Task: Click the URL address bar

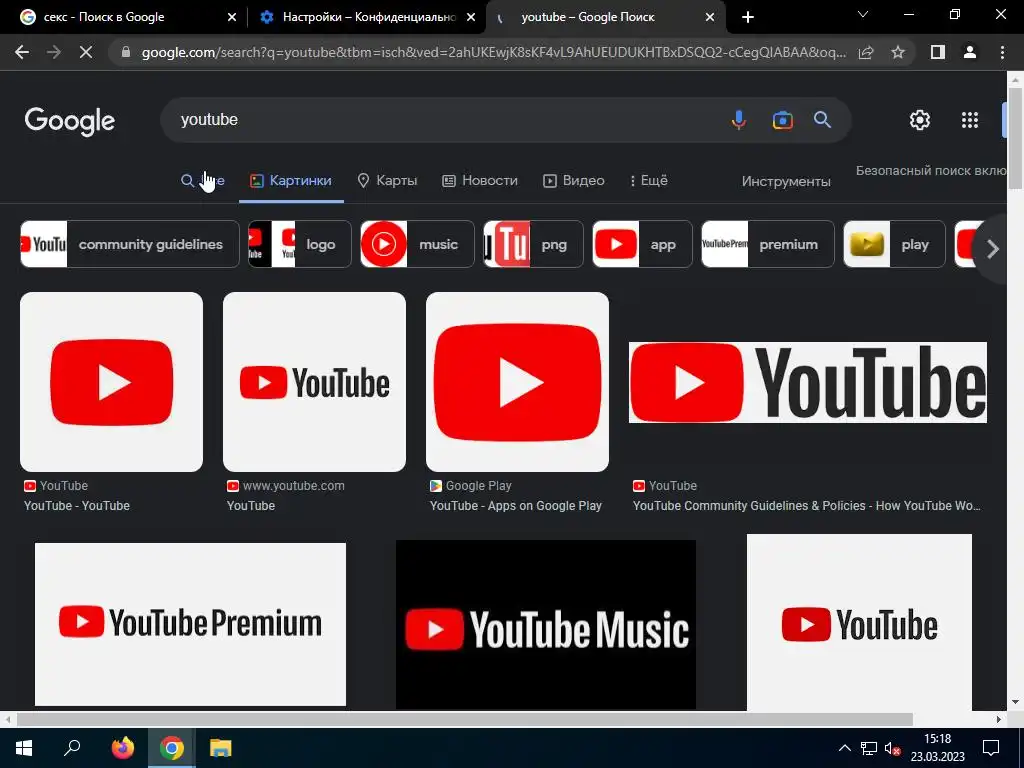Action: pos(493,52)
